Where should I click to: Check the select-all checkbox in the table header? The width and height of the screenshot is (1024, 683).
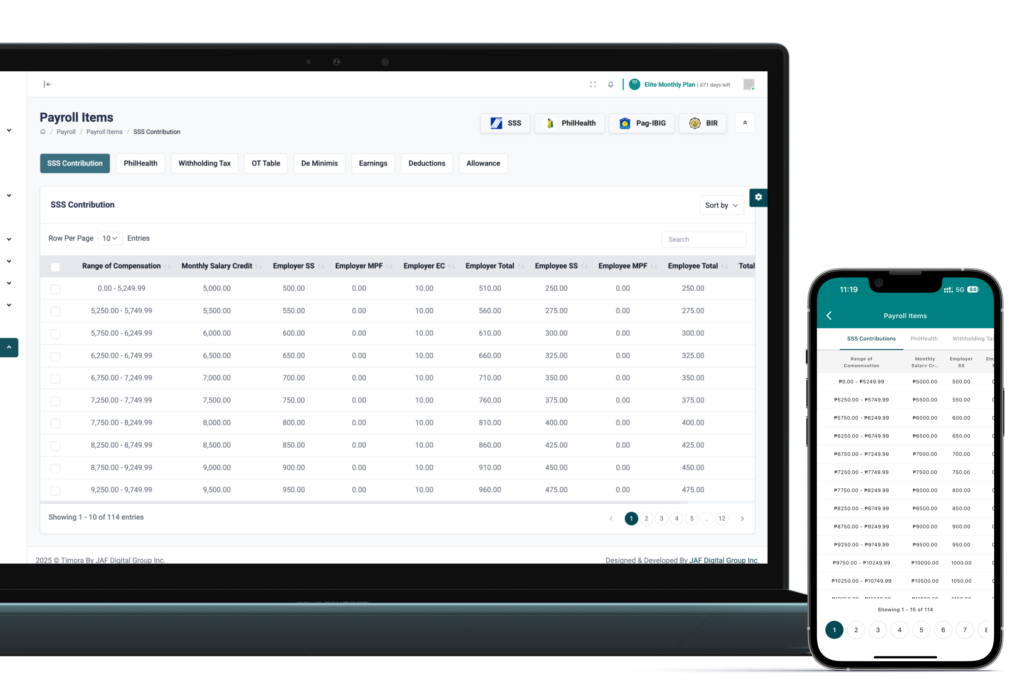(55, 266)
